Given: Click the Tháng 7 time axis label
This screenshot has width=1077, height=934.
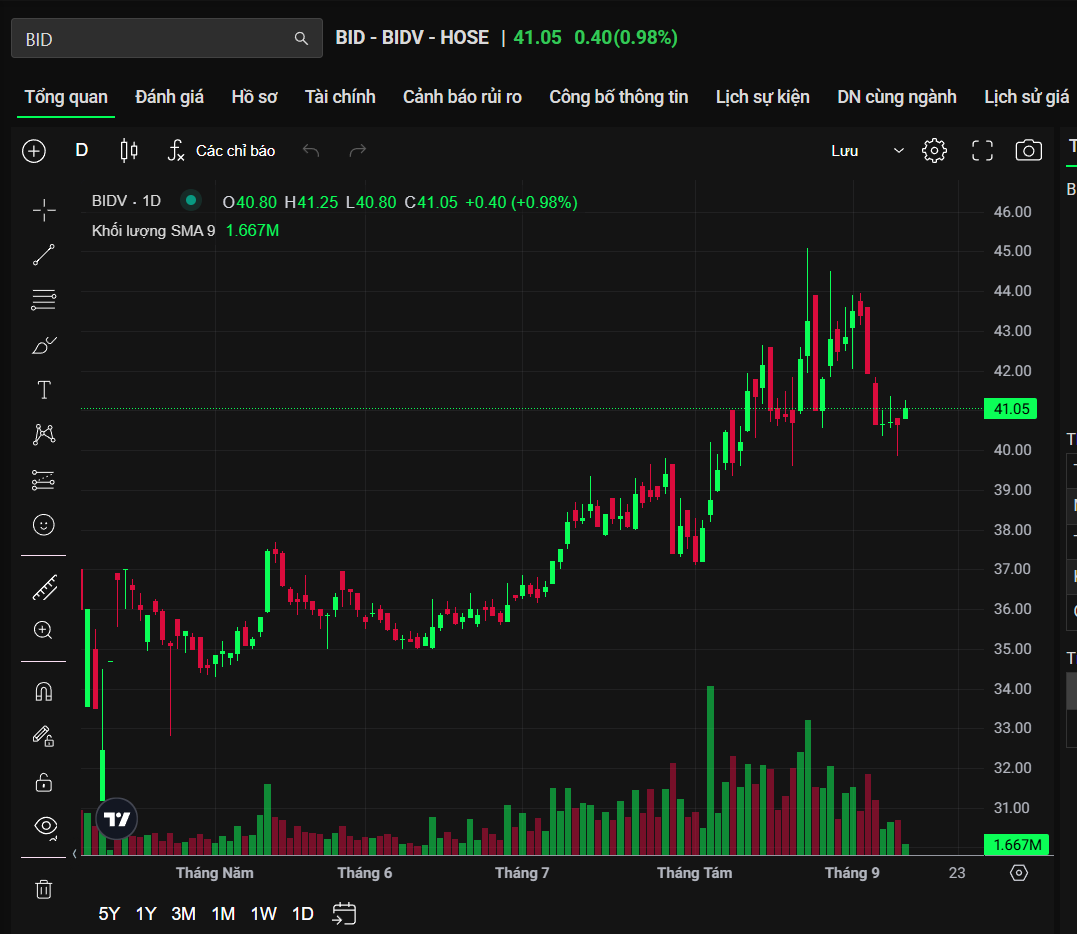Looking at the screenshot, I should click(x=522, y=873).
